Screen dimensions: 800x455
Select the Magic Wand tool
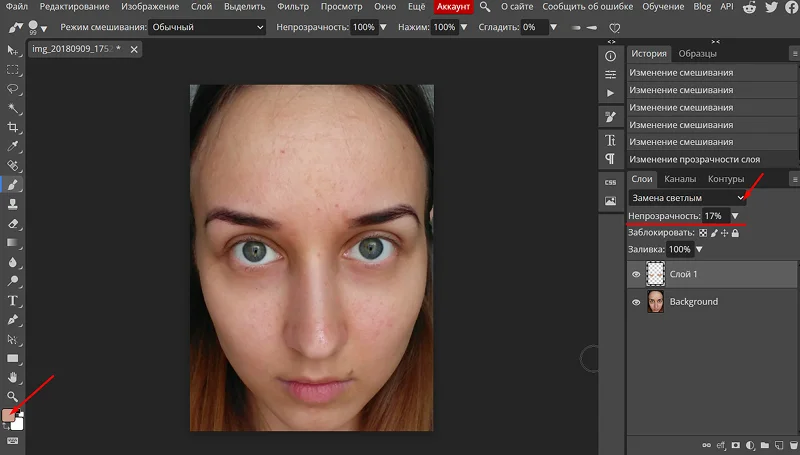pyautogui.click(x=13, y=108)
